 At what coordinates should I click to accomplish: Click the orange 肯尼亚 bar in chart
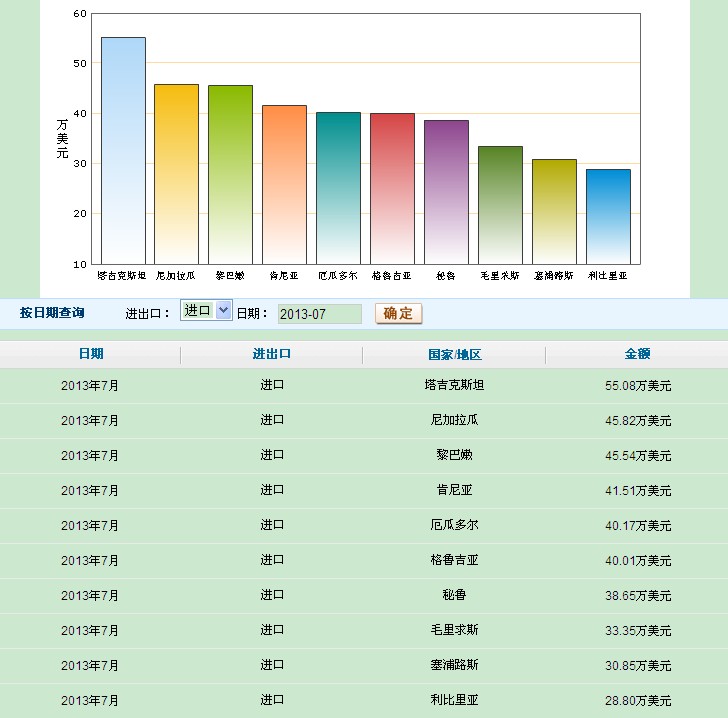tap(284, 184)
